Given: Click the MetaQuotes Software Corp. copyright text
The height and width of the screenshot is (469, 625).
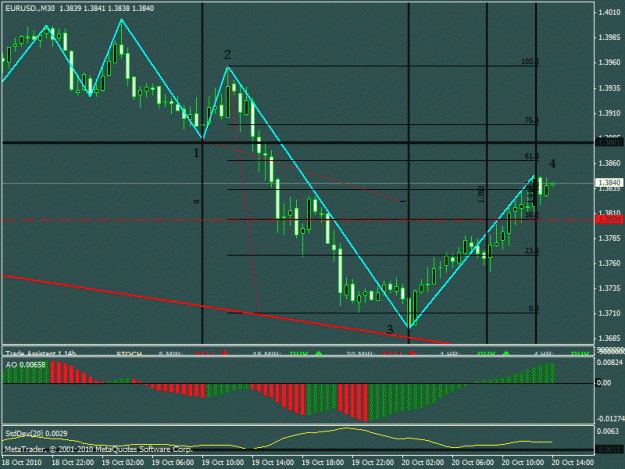Looking at the screenshot, I should (98, 449).
